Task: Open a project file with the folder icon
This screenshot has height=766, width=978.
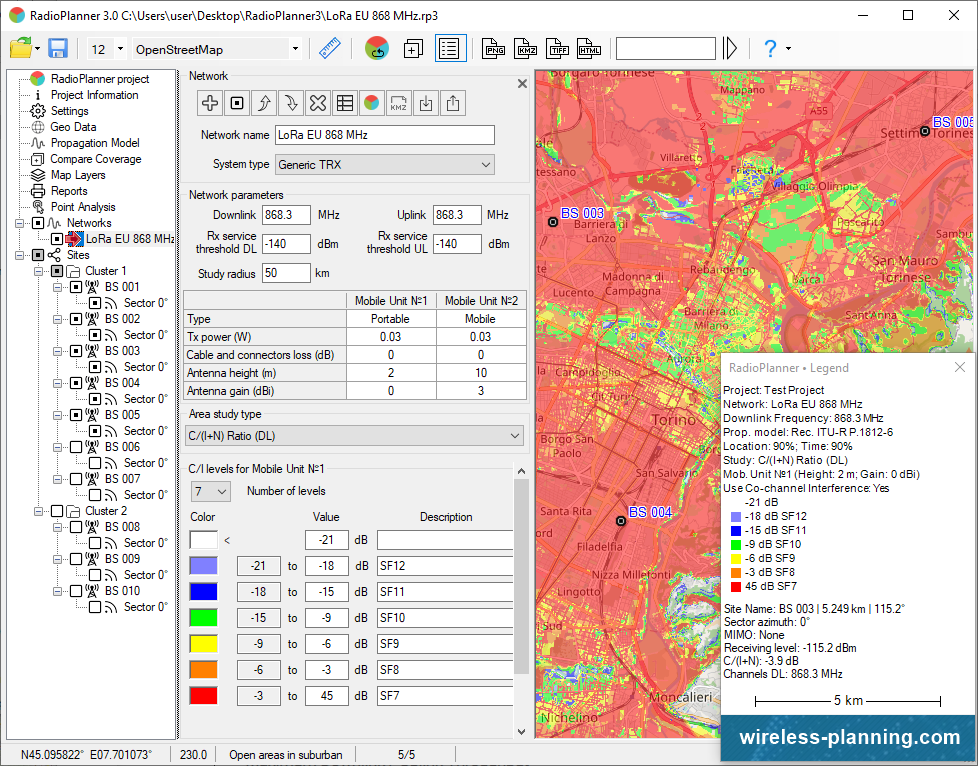Action: [20, 48]
